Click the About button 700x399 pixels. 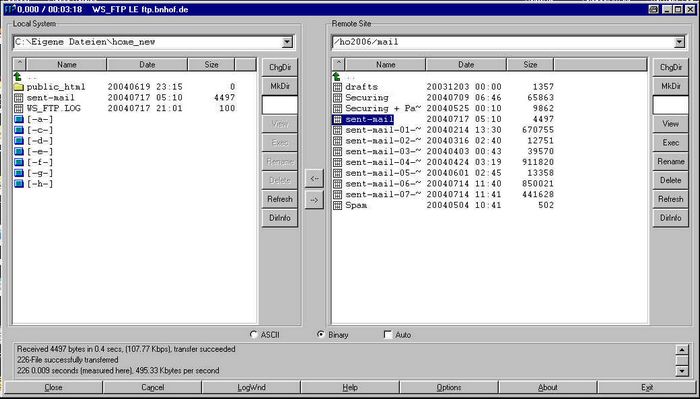coord(548,387)
